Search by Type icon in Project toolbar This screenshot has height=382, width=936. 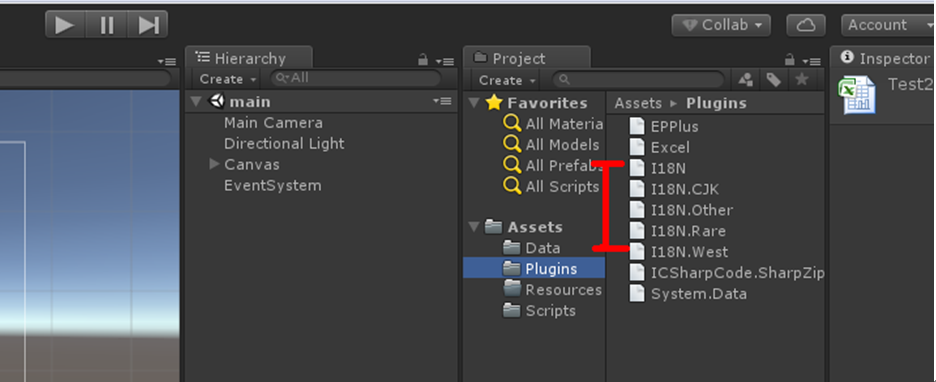tap(746, 79)
